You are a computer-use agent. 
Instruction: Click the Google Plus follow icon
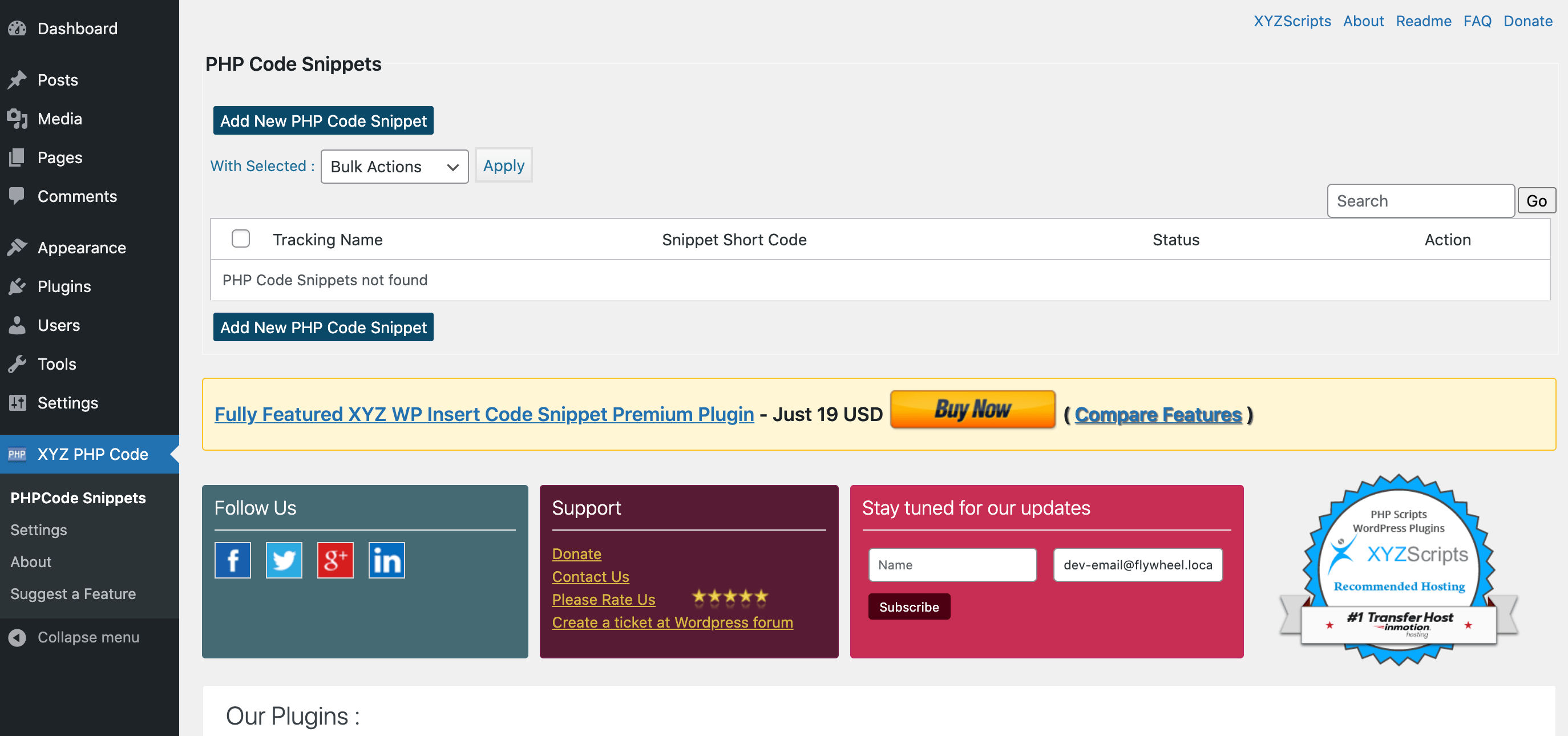click(x=336, y=560)
